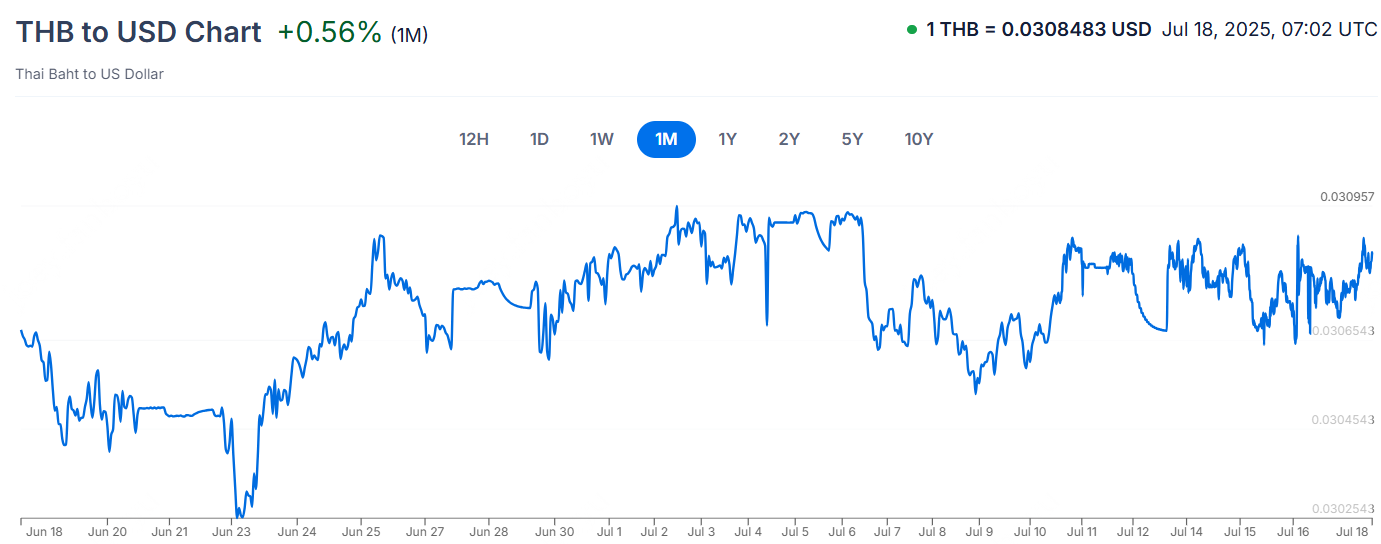Click the active 1M range button
Image resolution: width=1381 pixels, height=544 pixels.
666,139
